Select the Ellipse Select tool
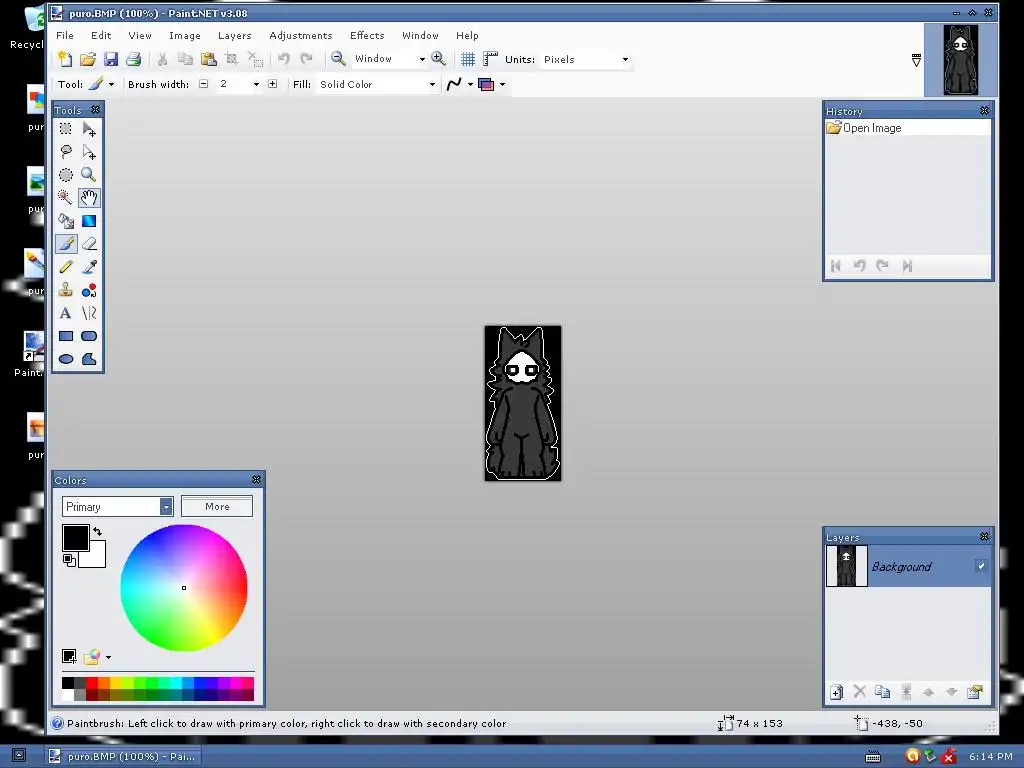 tap(66, 174)
